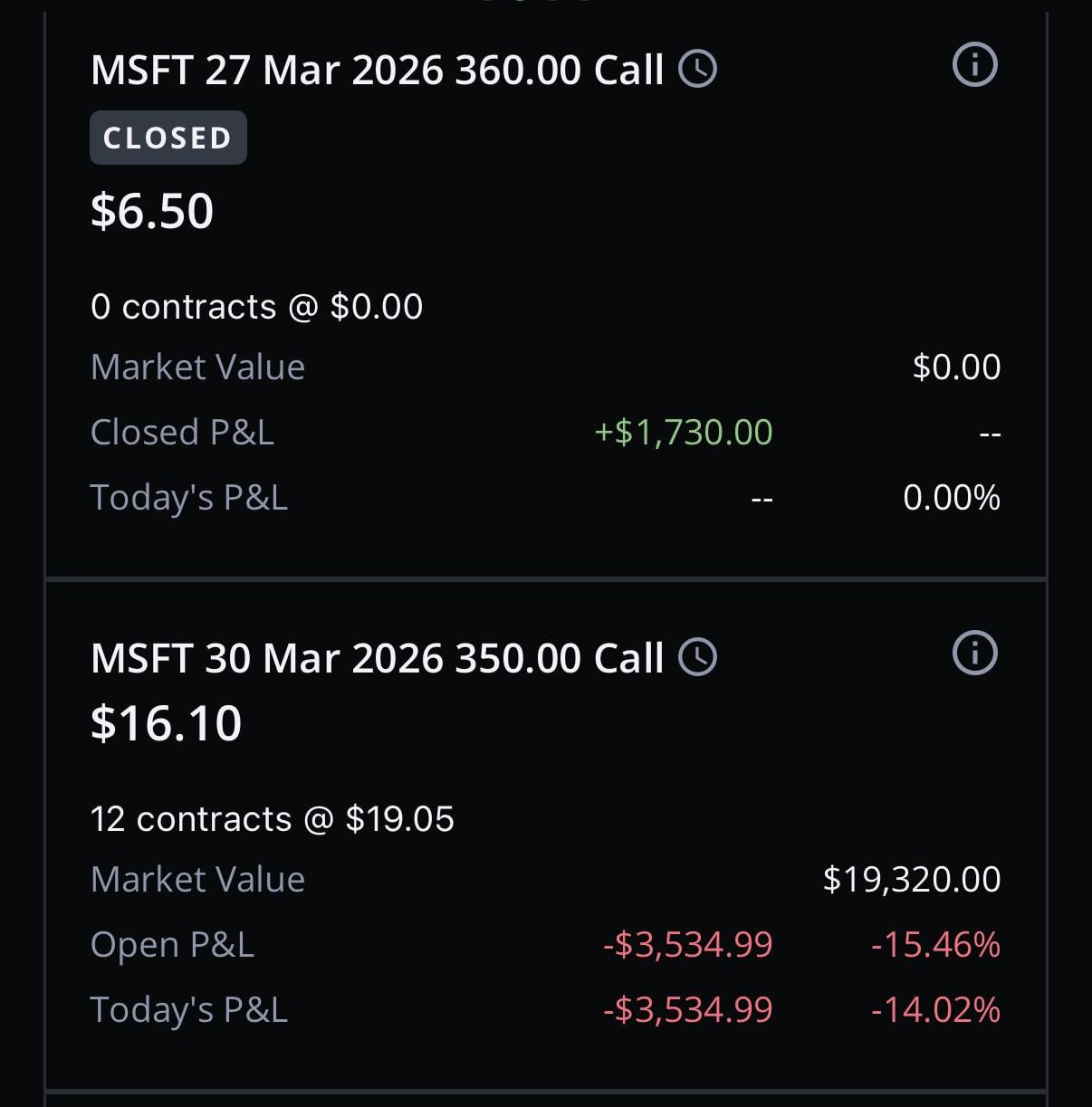1092x1107 pixels.
Task: Tap the $16.10 option price
Action: coord(167,723)
